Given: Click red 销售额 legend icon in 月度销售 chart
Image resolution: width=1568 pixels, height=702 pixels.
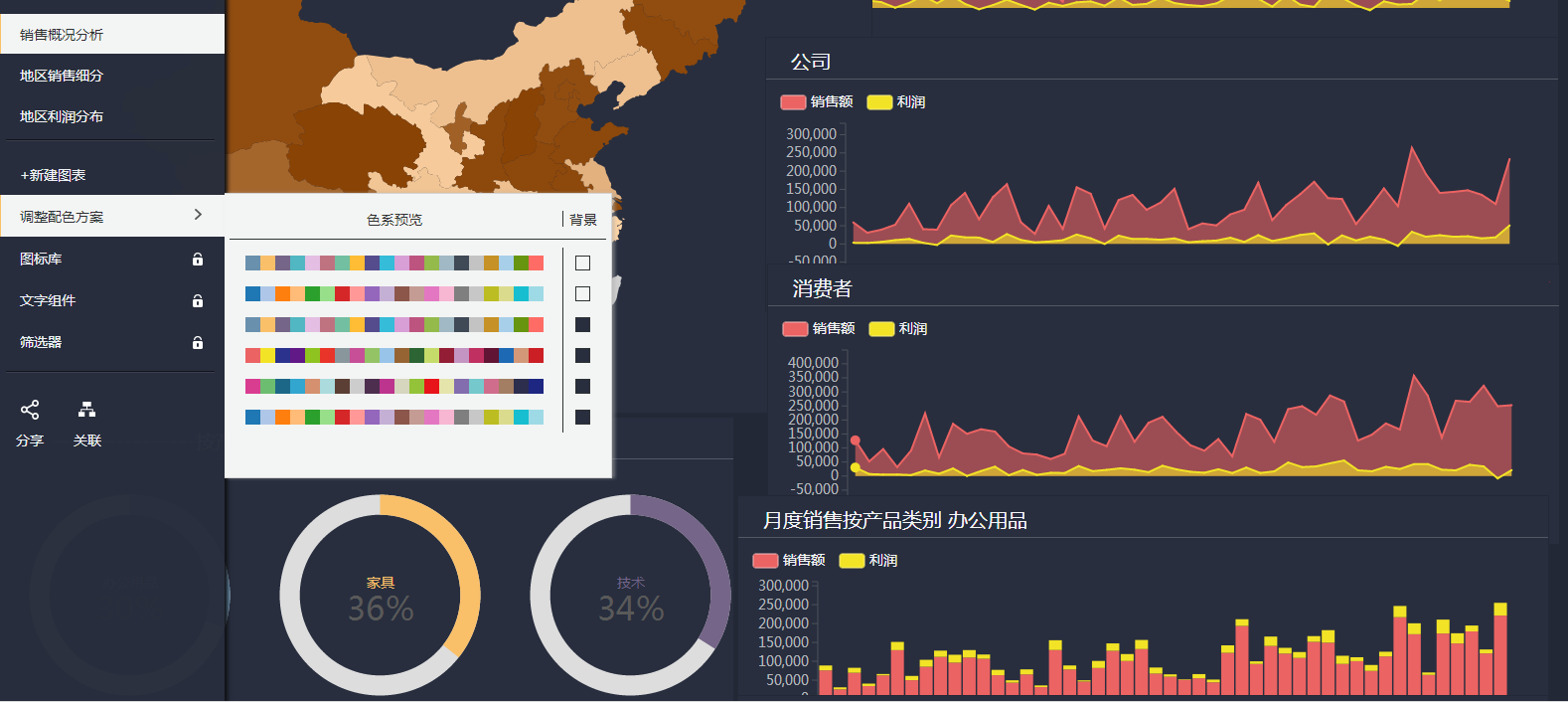Looking at the screenshot, I should [765, 561].
